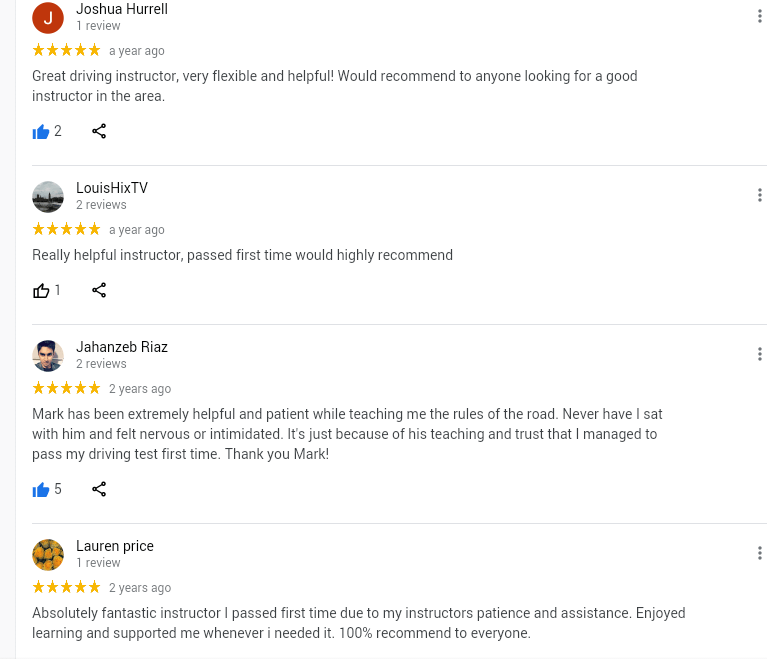The width and height of the screenshot is (767, 659).
Task: Click Jahanzeb Riaz's five-star rating
Action: (66, 388)
